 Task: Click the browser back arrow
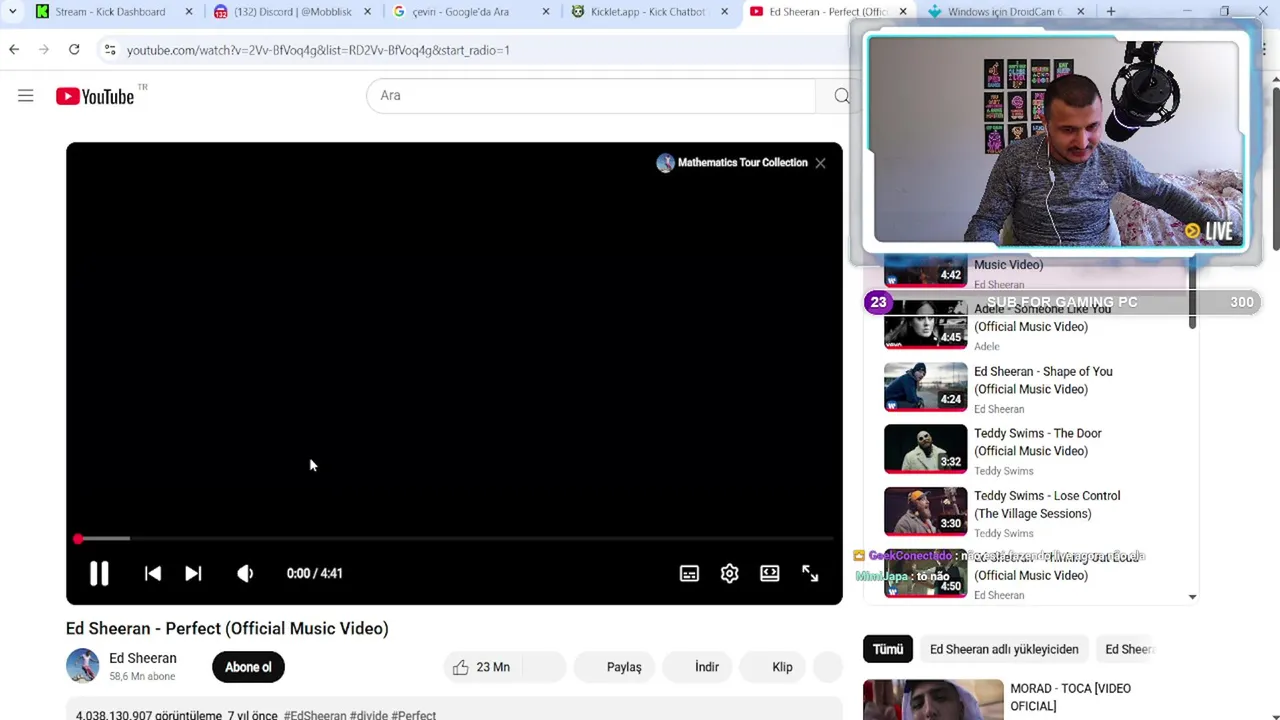pos(14,49)
